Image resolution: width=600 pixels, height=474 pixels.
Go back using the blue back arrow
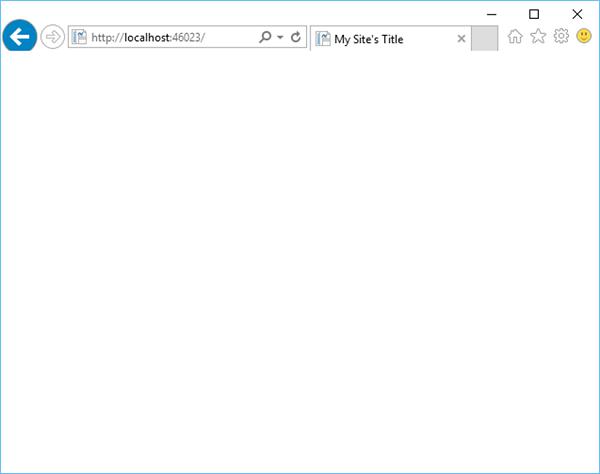click(20, 36)
